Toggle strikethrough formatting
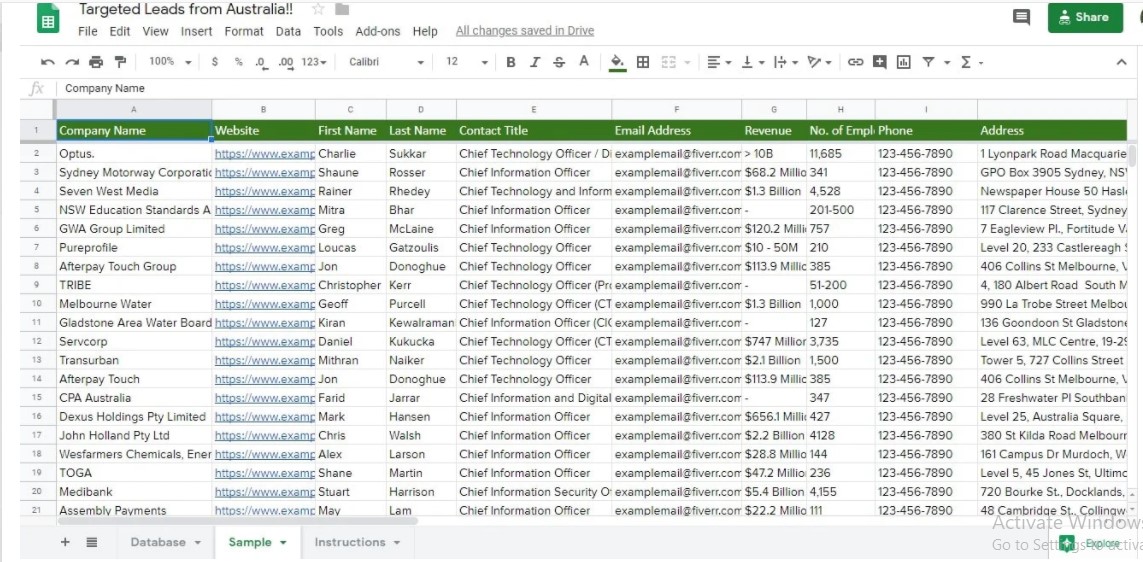Screen dimensions: 1143x562 (559, 62)
